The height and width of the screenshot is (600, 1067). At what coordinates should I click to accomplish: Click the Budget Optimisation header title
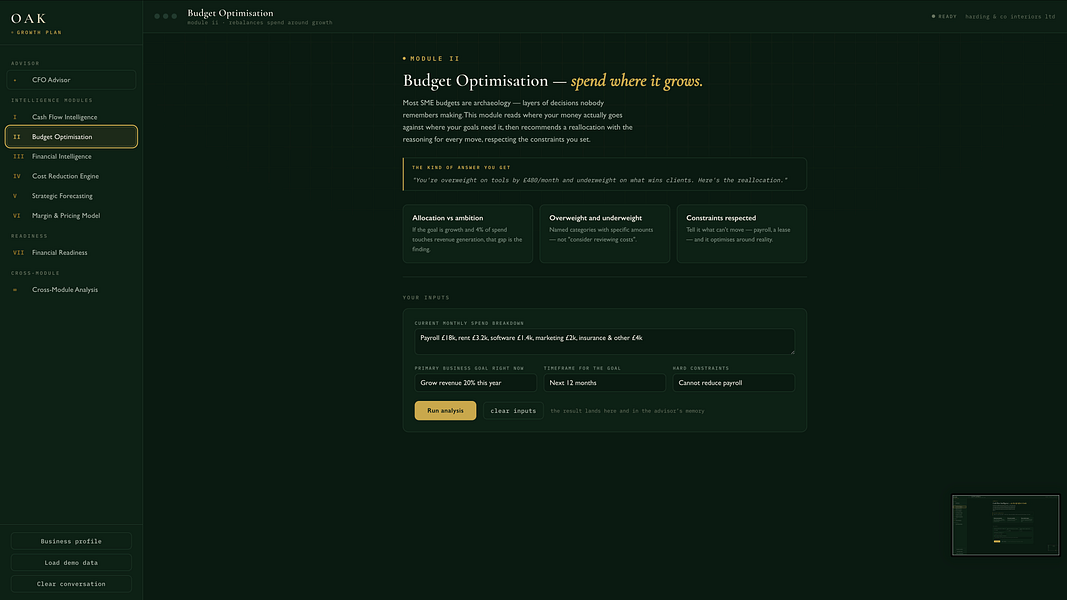[230, 13]
